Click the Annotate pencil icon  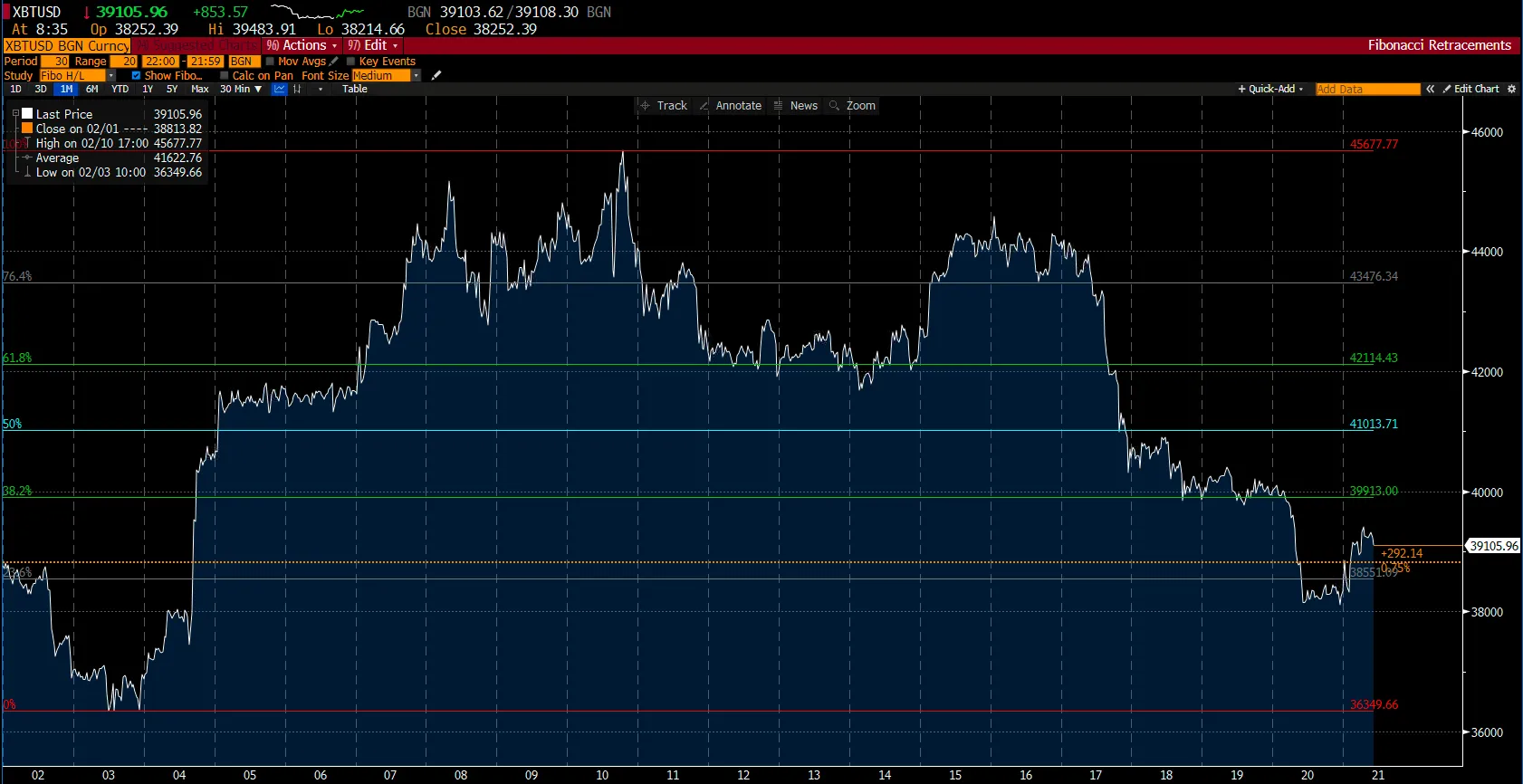pos(704,106)
